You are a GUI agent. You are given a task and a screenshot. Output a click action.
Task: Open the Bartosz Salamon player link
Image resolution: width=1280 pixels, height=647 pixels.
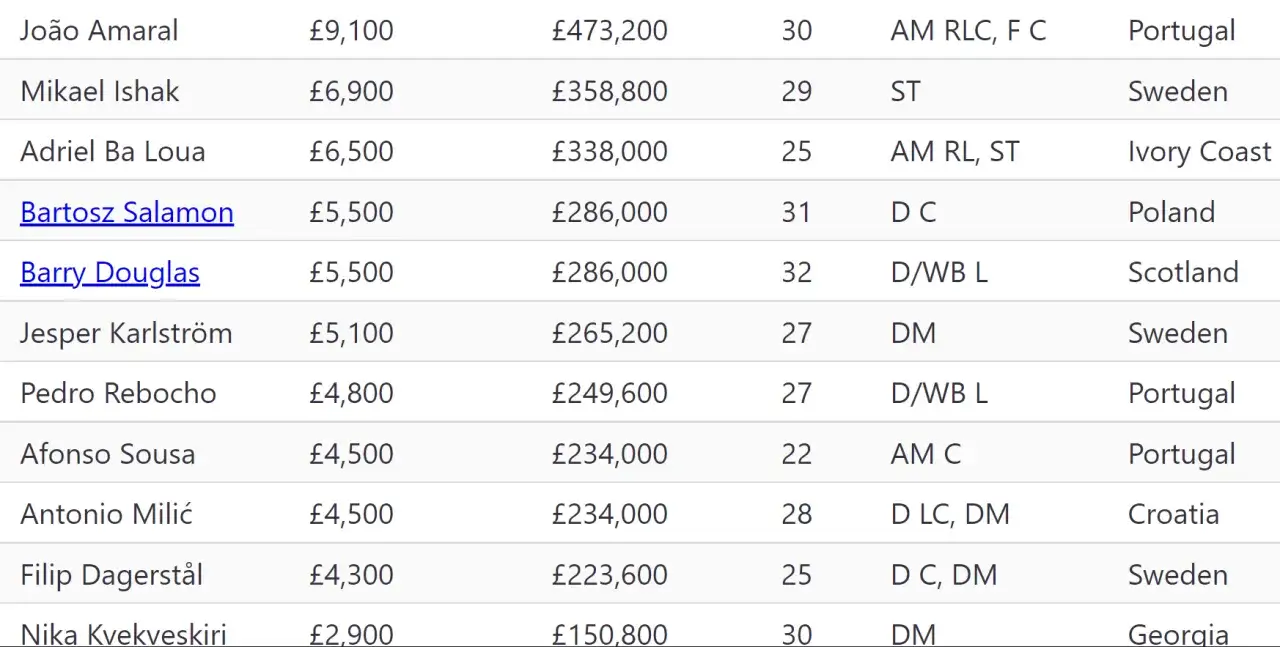click(x=127, y=212)
